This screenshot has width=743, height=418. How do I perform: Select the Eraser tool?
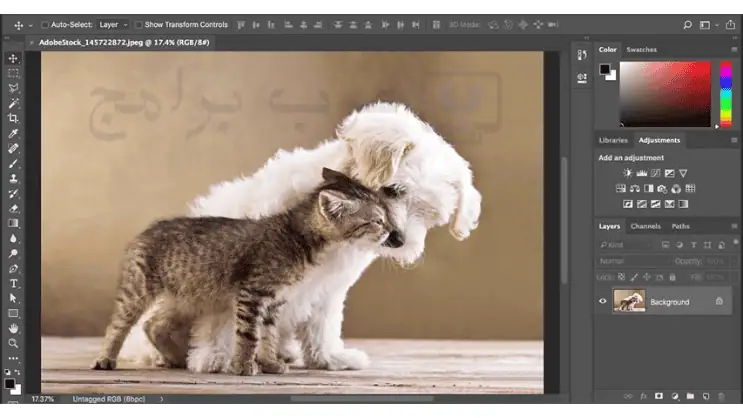pos(13,209)
